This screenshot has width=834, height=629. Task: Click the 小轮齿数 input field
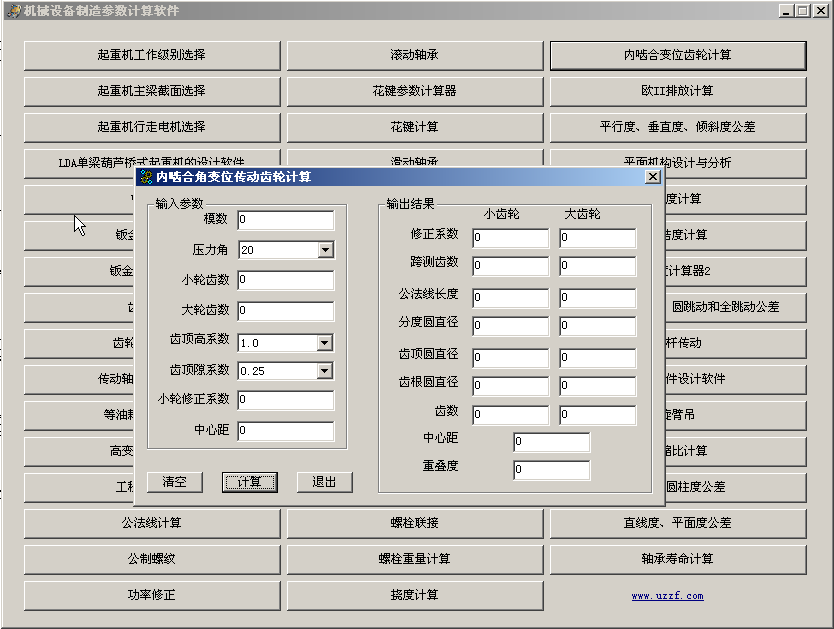click(x=286, y=280)
